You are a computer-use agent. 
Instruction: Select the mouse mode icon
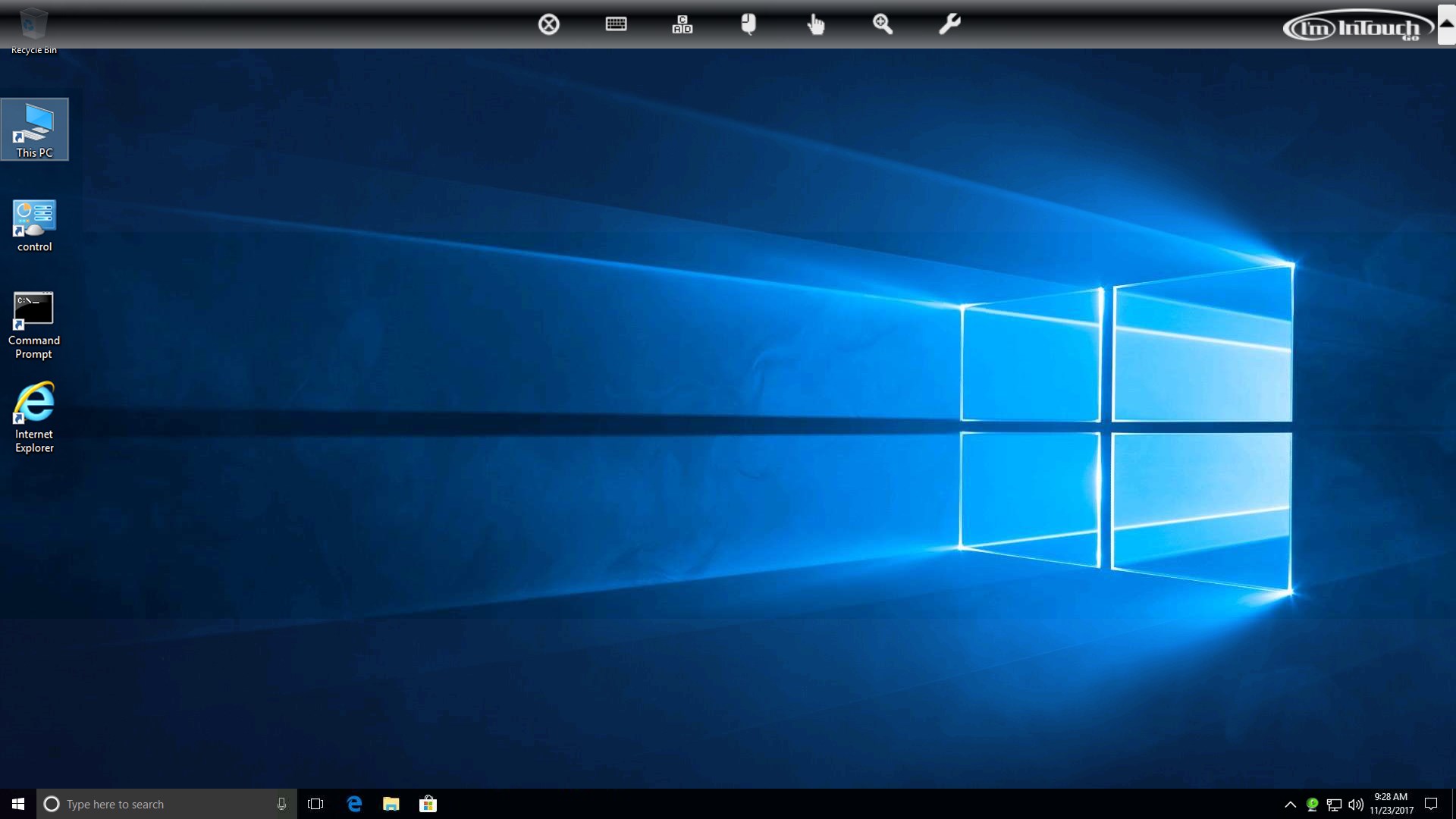click(x=748, y=24)
